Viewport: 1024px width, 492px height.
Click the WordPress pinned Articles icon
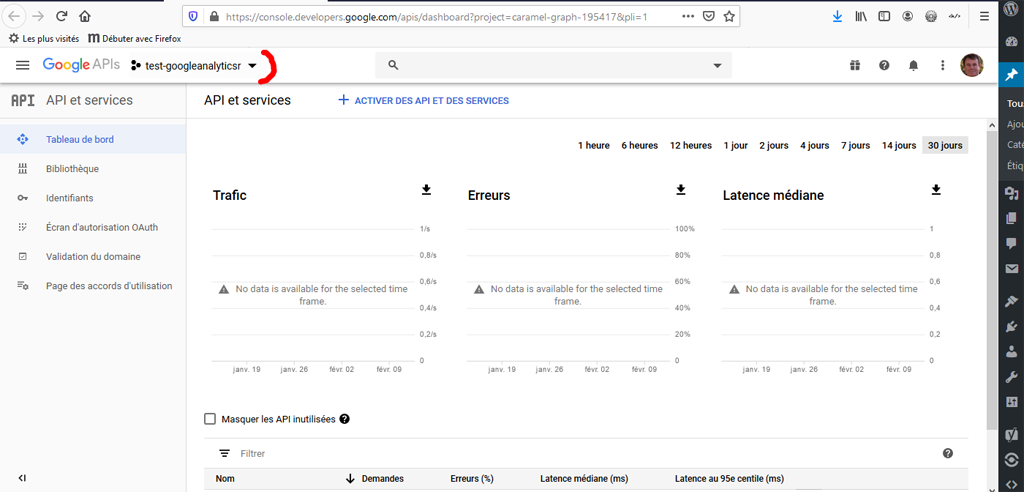[x=1011, y=74]
